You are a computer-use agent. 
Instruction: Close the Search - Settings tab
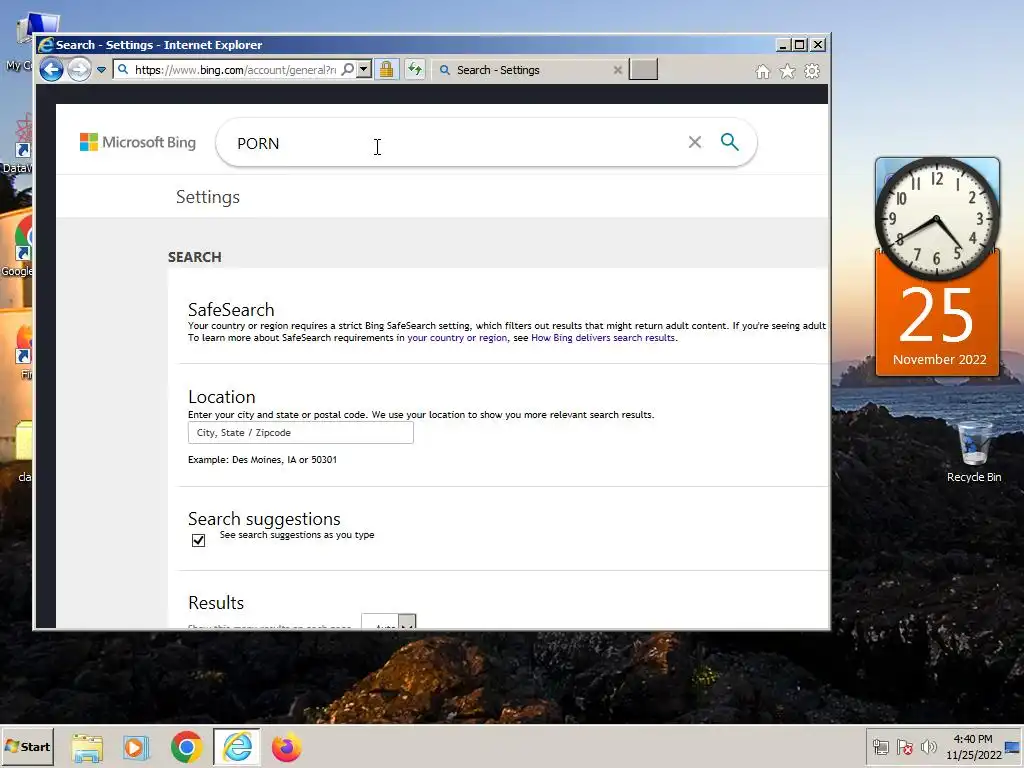click(617, 70)
